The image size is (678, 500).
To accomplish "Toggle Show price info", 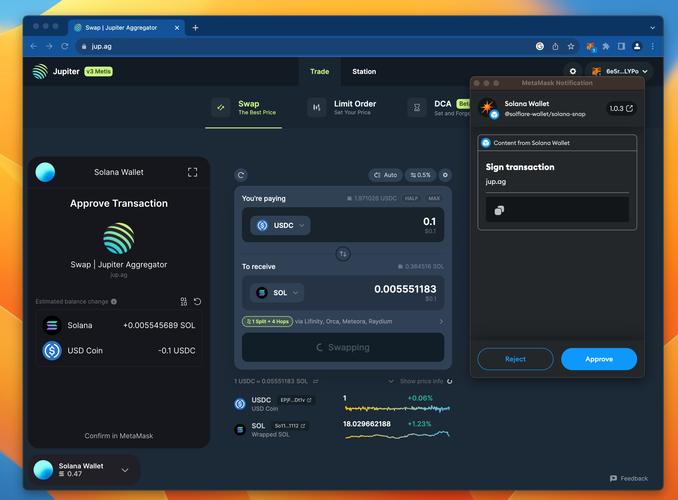I will pyautogui.click(x=425, y=381).
